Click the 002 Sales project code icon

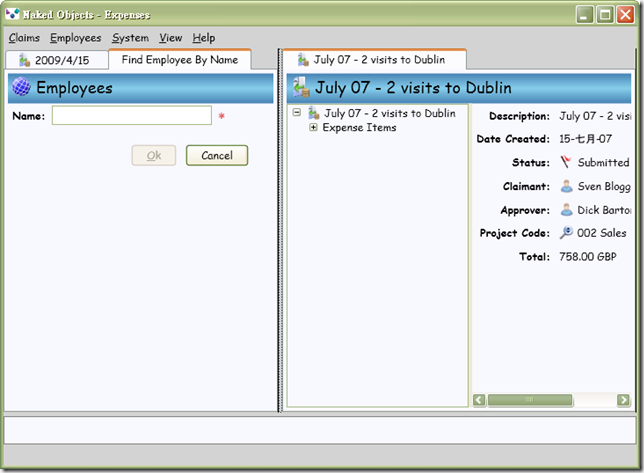coord(566,233)
